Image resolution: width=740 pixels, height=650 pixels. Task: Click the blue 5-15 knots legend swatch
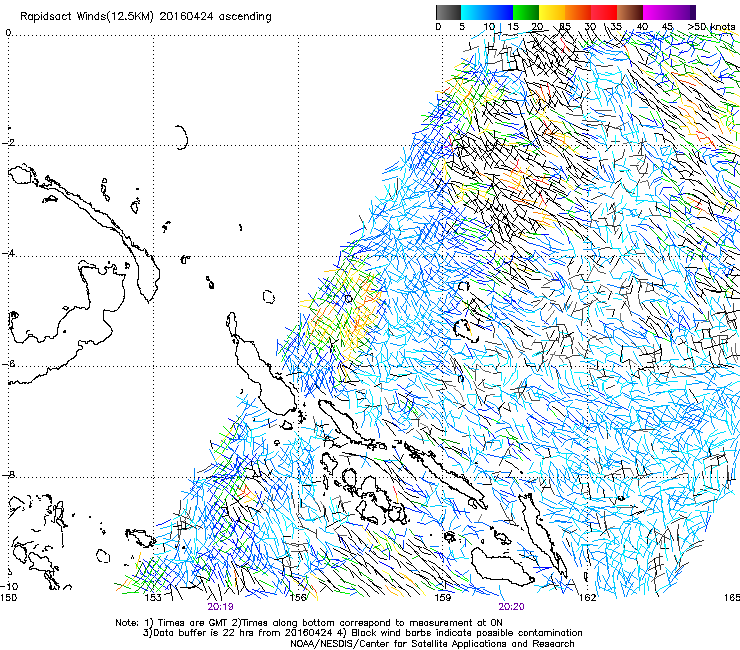click(487, 12)
